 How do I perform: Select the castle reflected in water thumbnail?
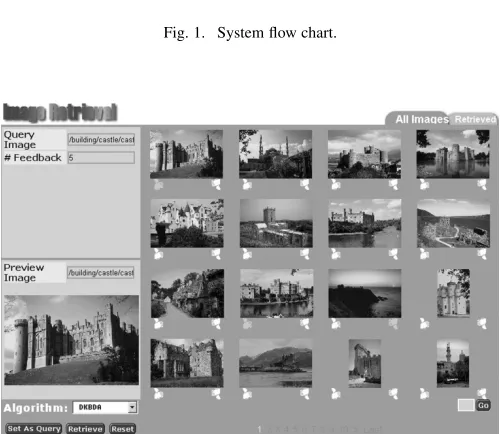[x=276, y=293]
